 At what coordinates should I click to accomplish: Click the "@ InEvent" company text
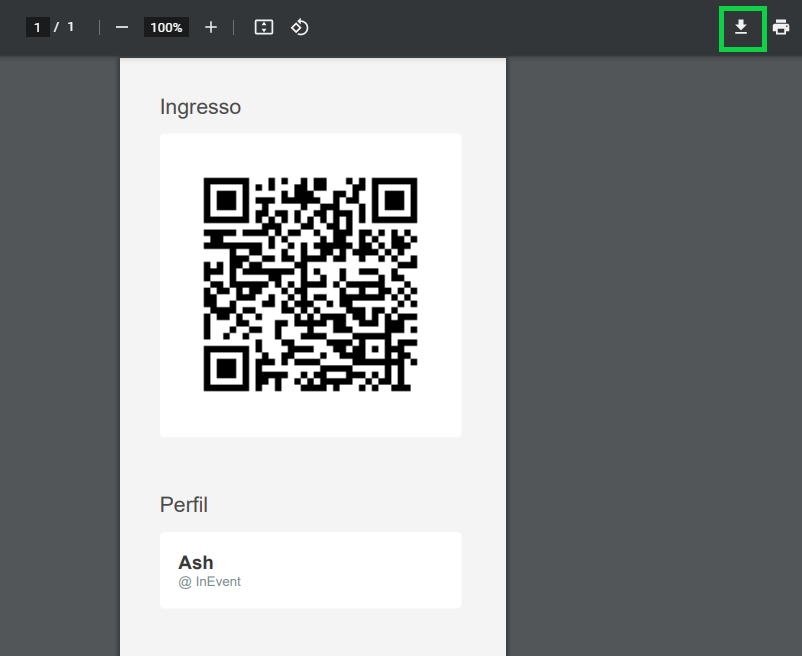click(209, 582)
